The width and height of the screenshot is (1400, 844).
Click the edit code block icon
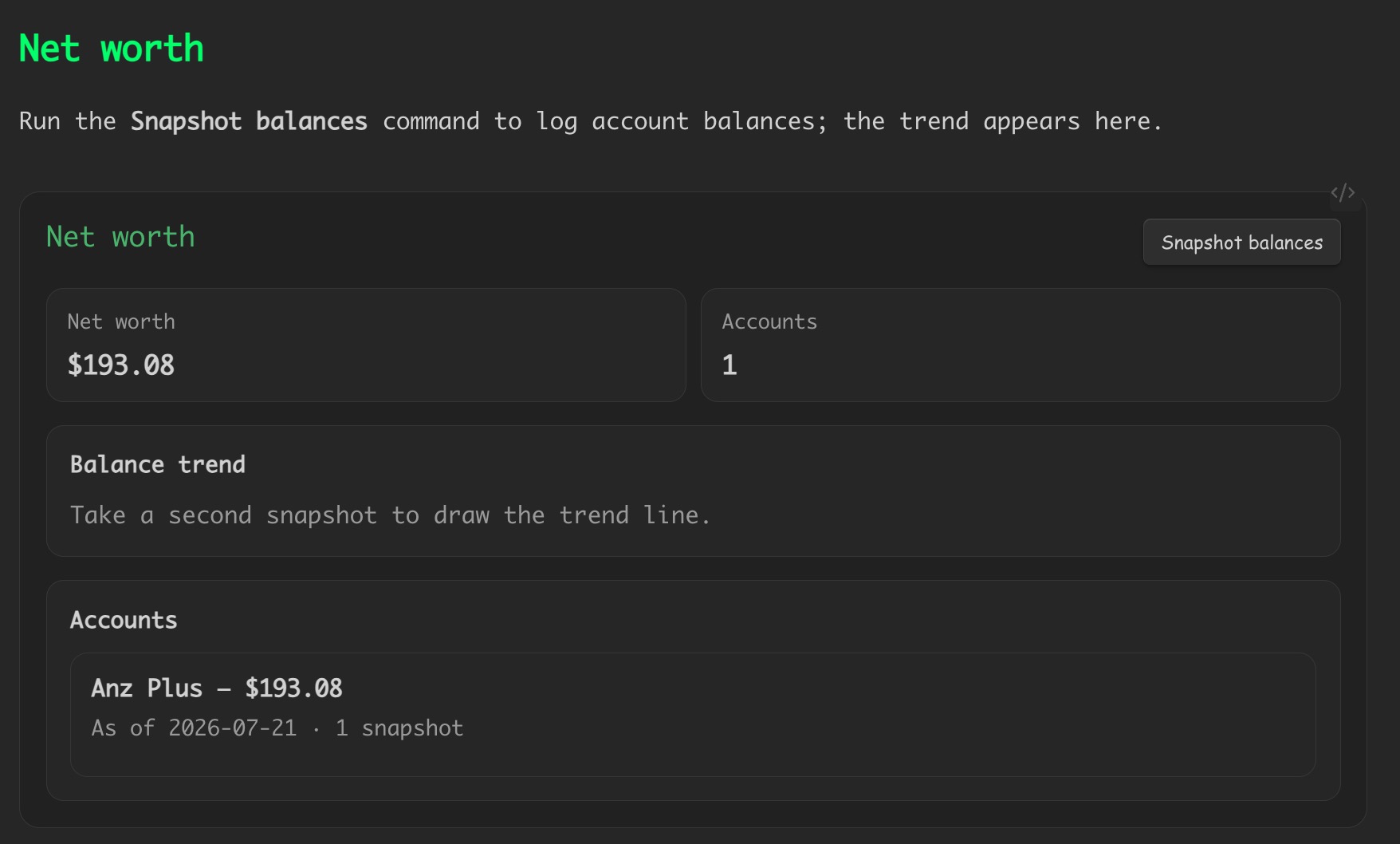(1343, 192)
